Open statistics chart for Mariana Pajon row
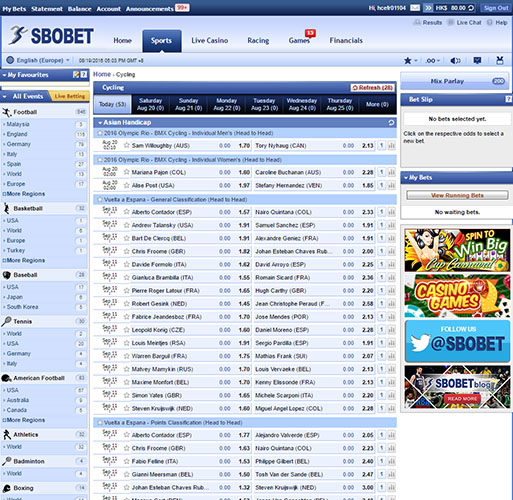The height and width of the screenshot is (500, 513). click(x=391, y=172)
